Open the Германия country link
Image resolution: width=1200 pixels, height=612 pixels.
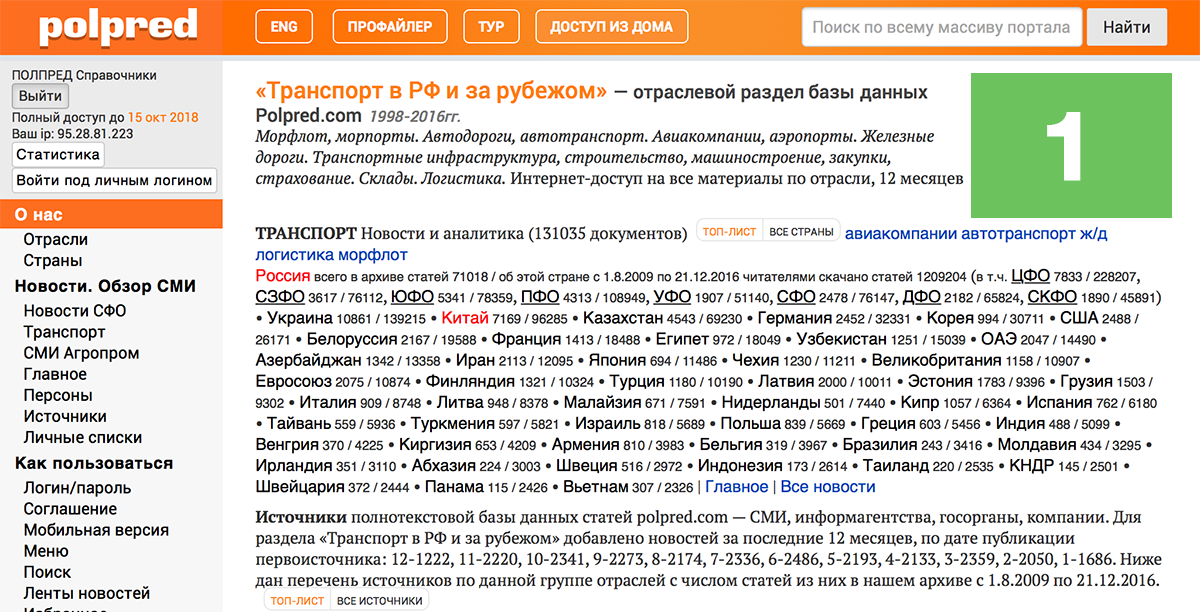point(794,318)
